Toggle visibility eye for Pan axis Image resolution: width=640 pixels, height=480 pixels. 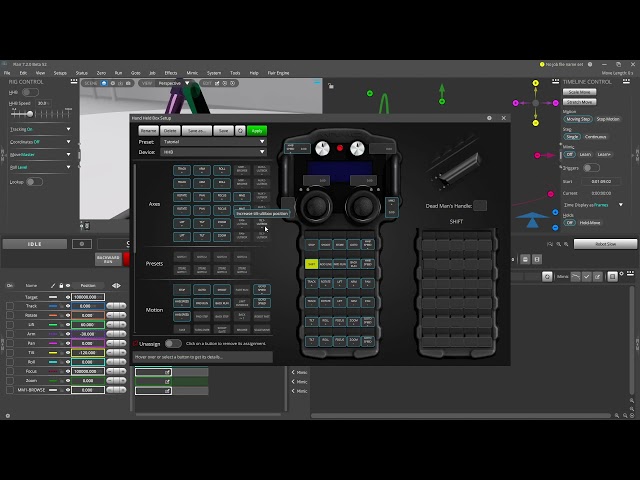tap(68, 343)
